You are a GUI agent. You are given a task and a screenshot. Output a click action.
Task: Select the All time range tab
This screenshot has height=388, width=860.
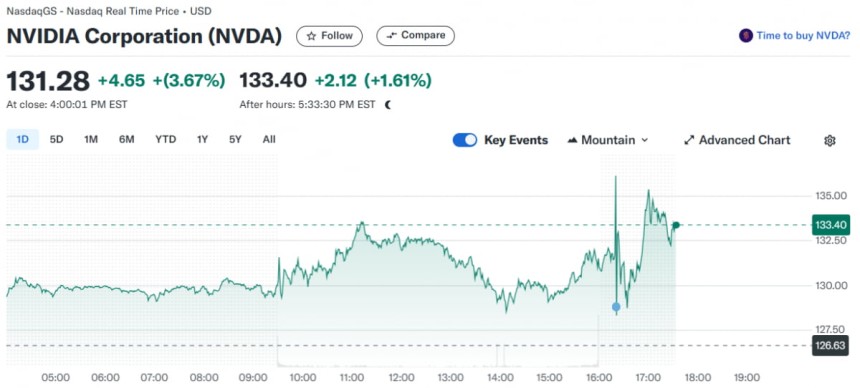tap(269, 139)
